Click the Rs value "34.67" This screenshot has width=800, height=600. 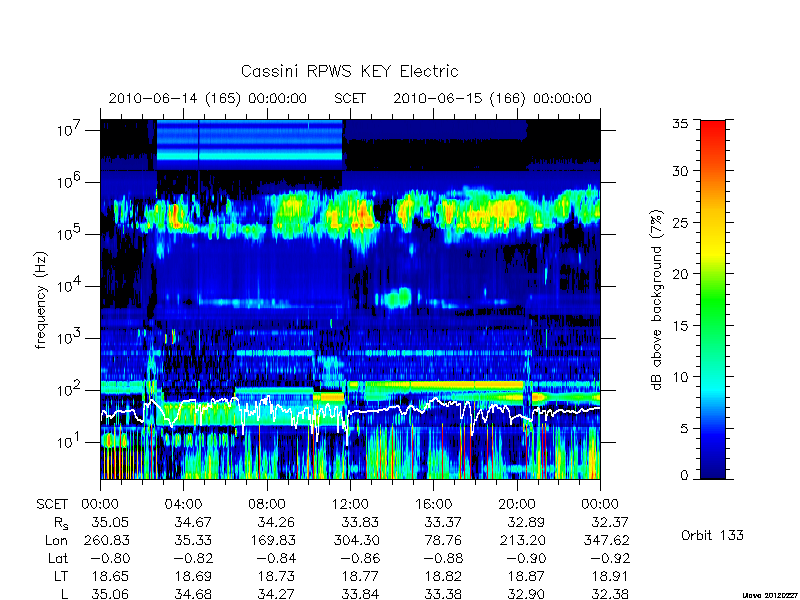[192, 522]
